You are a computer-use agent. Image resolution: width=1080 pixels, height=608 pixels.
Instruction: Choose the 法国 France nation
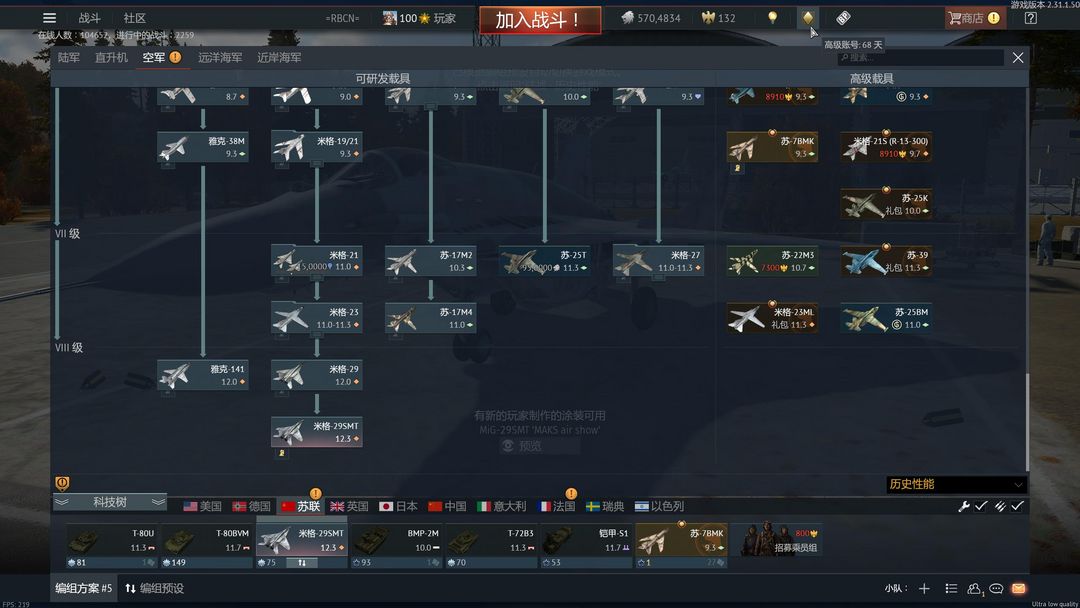point(557,506)
